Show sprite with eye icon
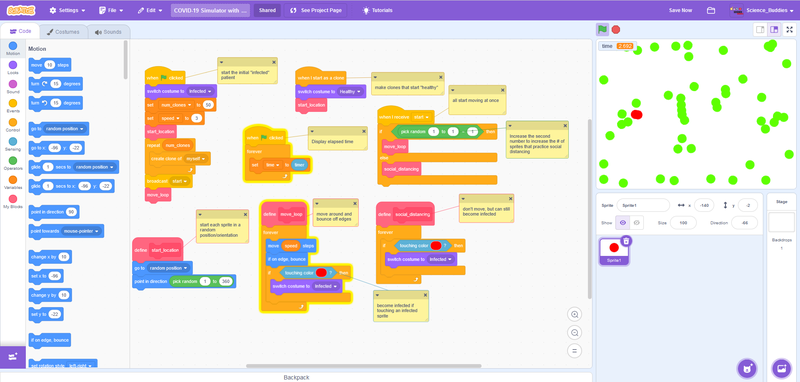Image resolution: width=800 pixels, height=382 pixels. 622,223
